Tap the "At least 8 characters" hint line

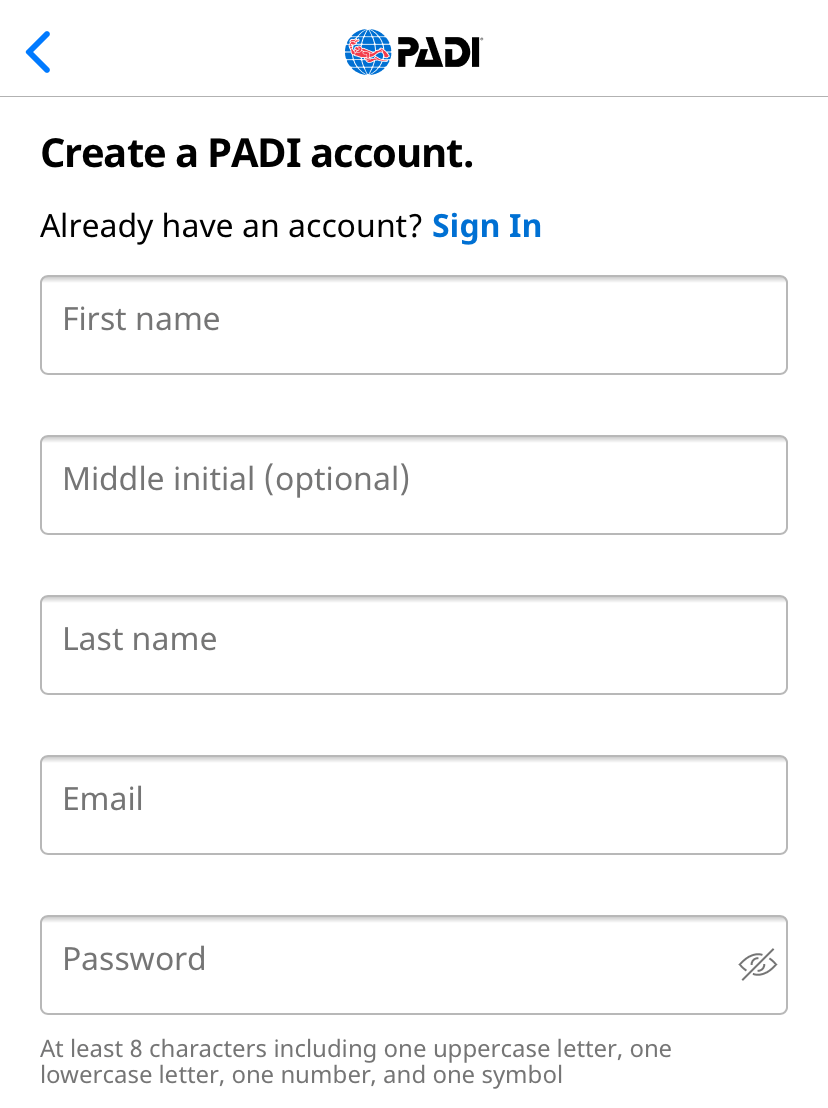[x=355, y=1049]
